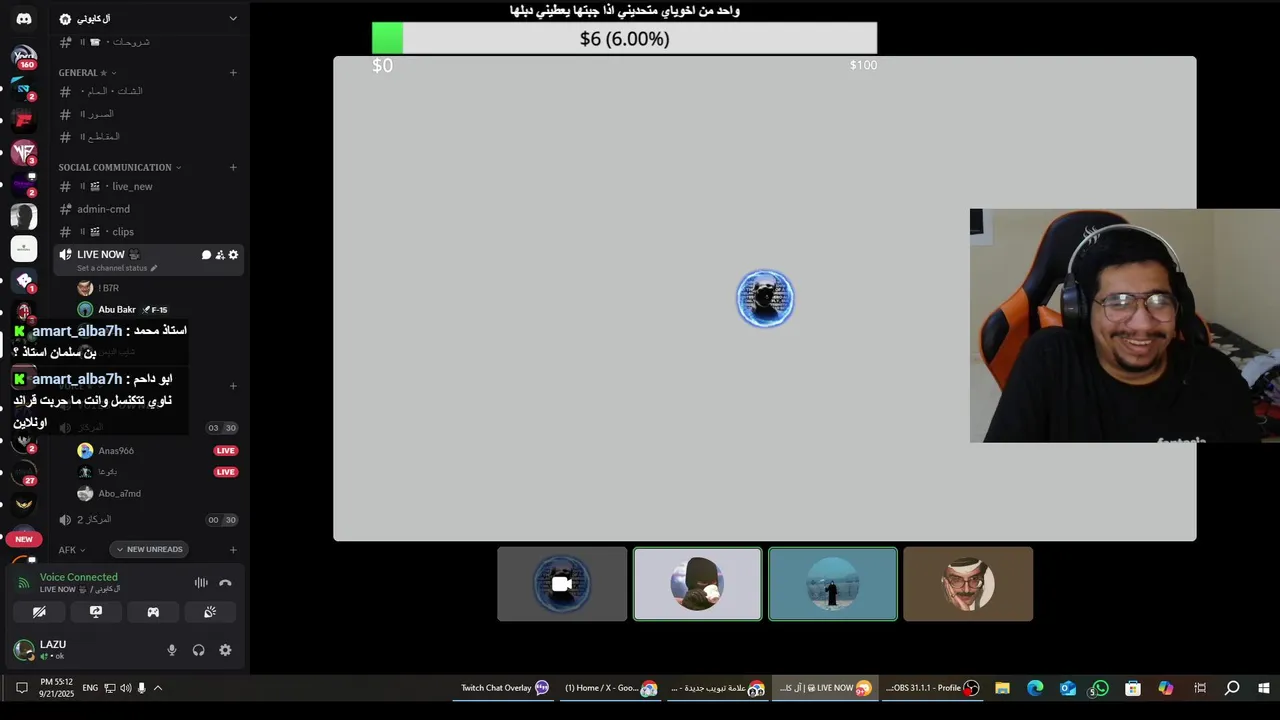
Task: Select the hooded-figure participant tile
Action: (x=697, y=584)
